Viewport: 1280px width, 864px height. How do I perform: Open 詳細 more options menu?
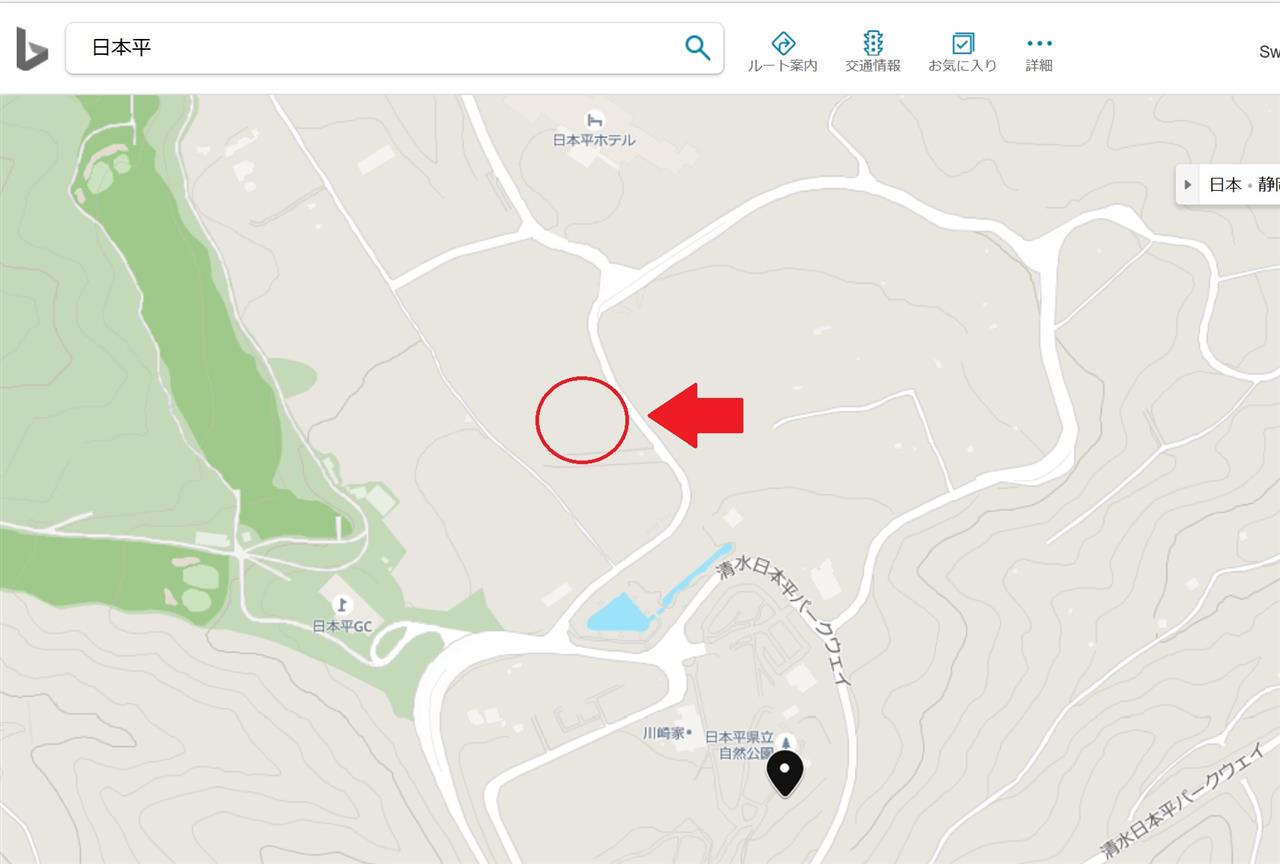pyautogui.click(x=1039, y=51)
